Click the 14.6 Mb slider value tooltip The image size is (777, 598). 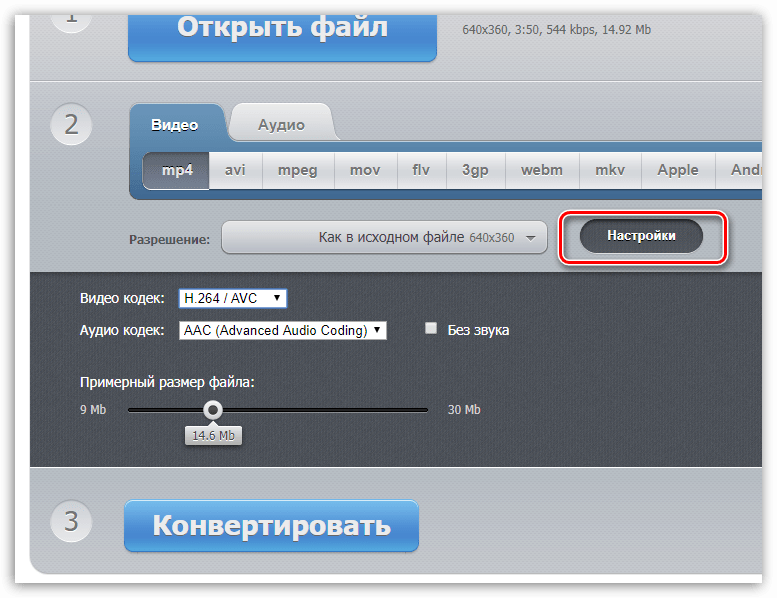pyautogui.click(x=214, y=435)
